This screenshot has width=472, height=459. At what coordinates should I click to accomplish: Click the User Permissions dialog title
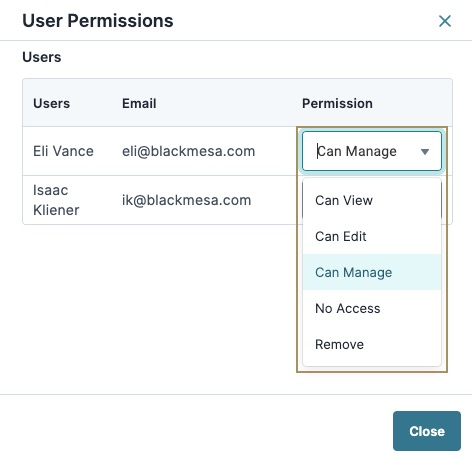tap(98, 21)
